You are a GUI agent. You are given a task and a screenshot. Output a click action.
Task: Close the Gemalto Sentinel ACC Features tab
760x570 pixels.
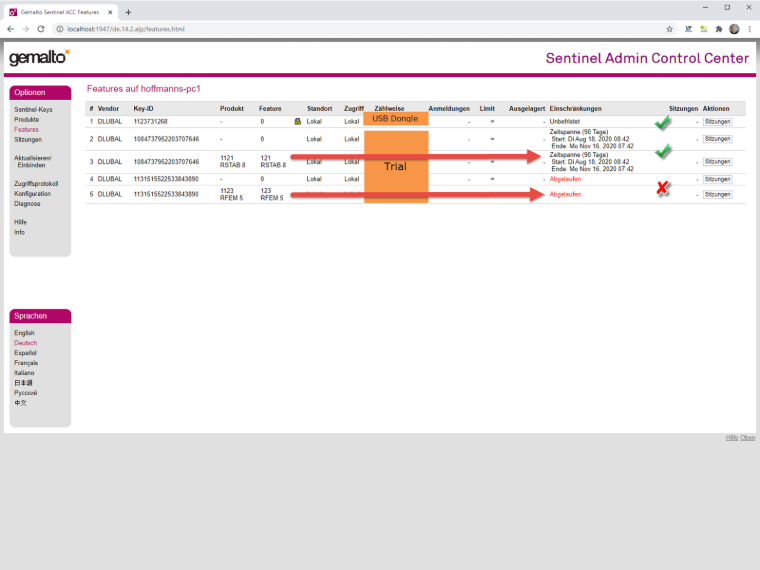[x=110, y=12]
